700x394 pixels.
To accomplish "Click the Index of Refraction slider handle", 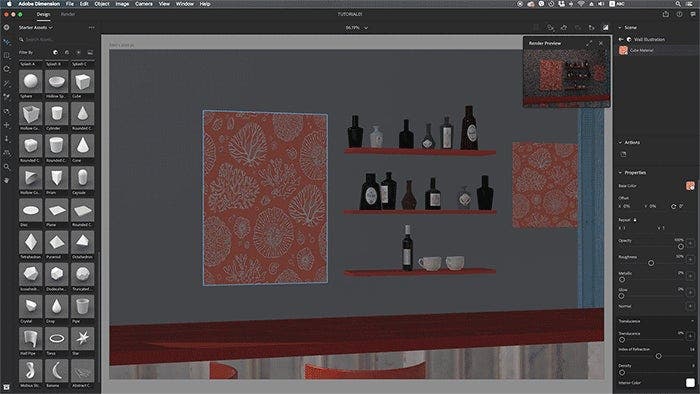I will [658, 356].
